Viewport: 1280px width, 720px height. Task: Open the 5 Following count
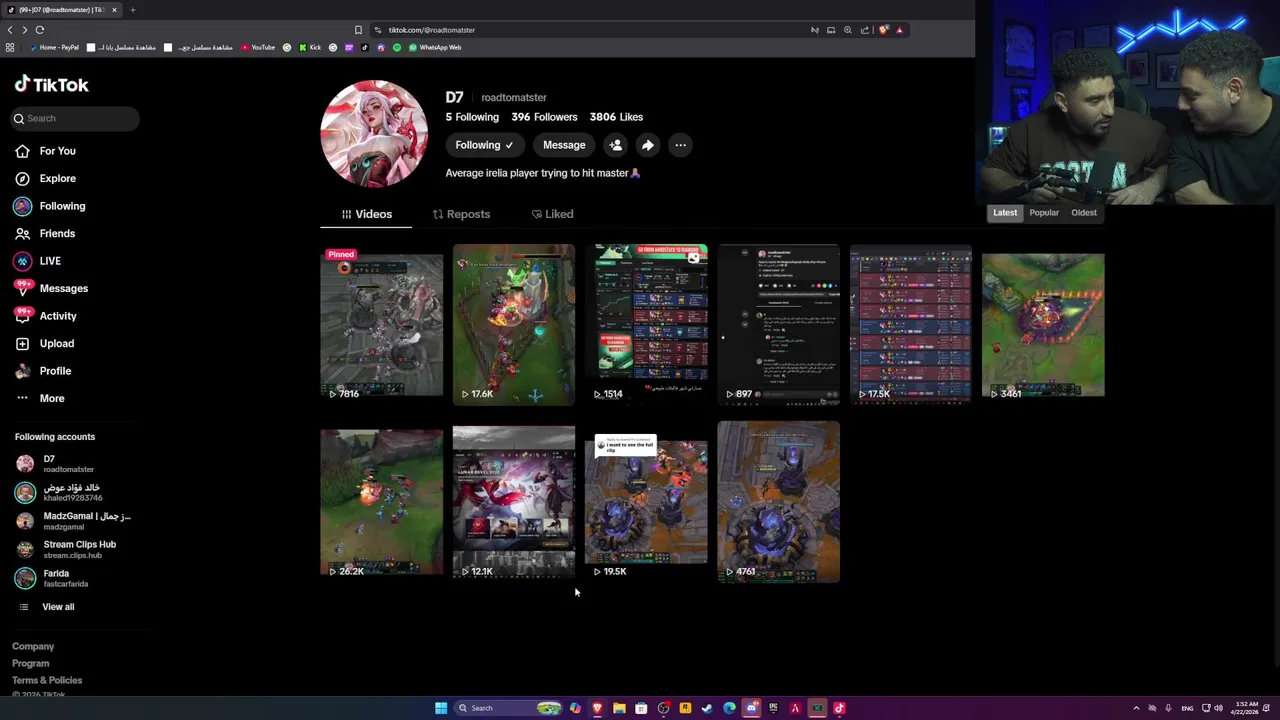(x=472, y=117)
